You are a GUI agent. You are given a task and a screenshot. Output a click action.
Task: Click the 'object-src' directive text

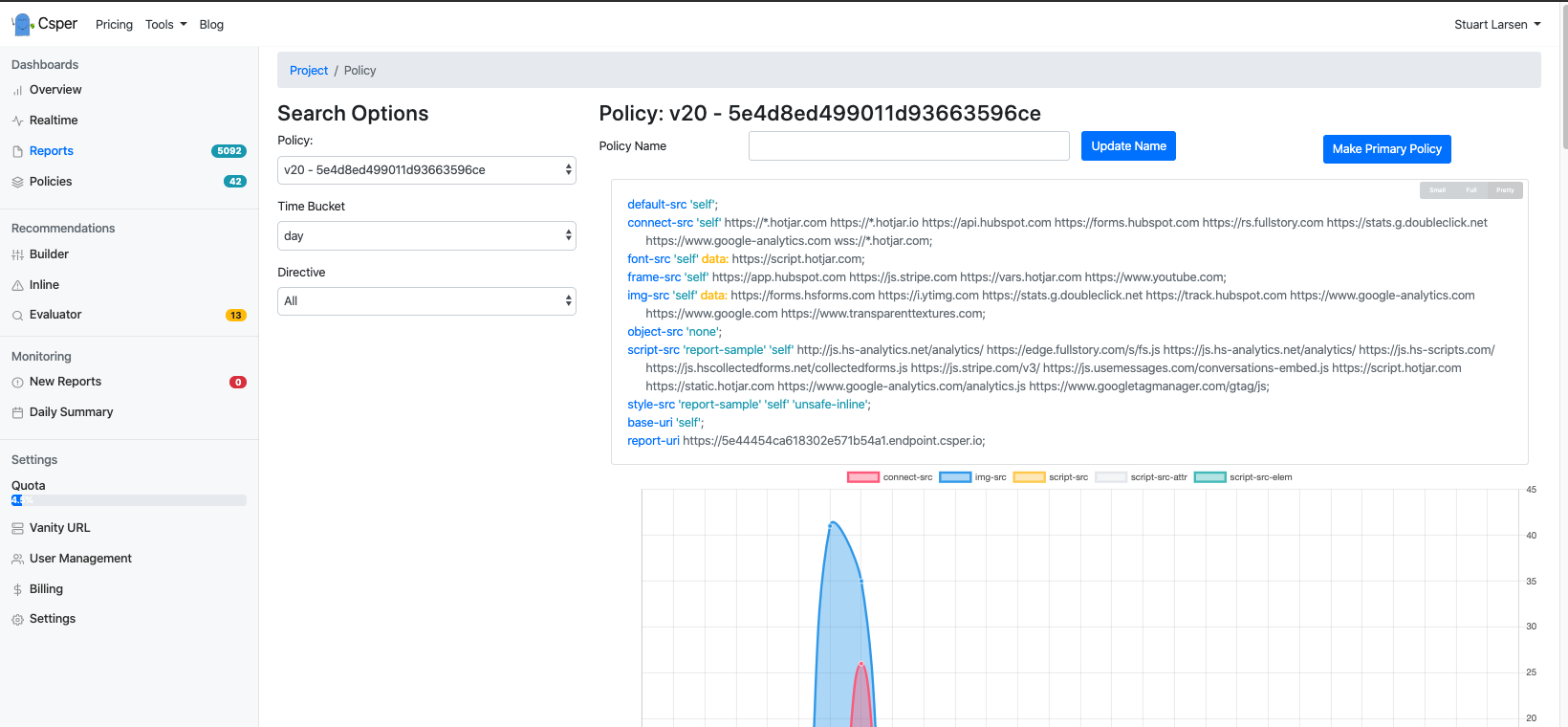[x=655, y=332]
